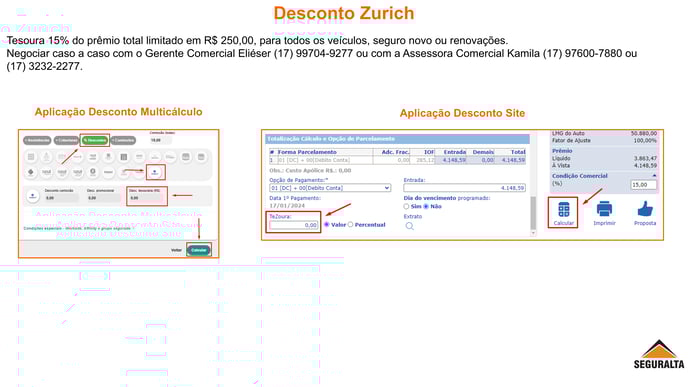This screenshot has height=387, width=688.
Task: Open the grey pill tab right of Descontos
Action: pyautogui.click(x=123, y=140)
